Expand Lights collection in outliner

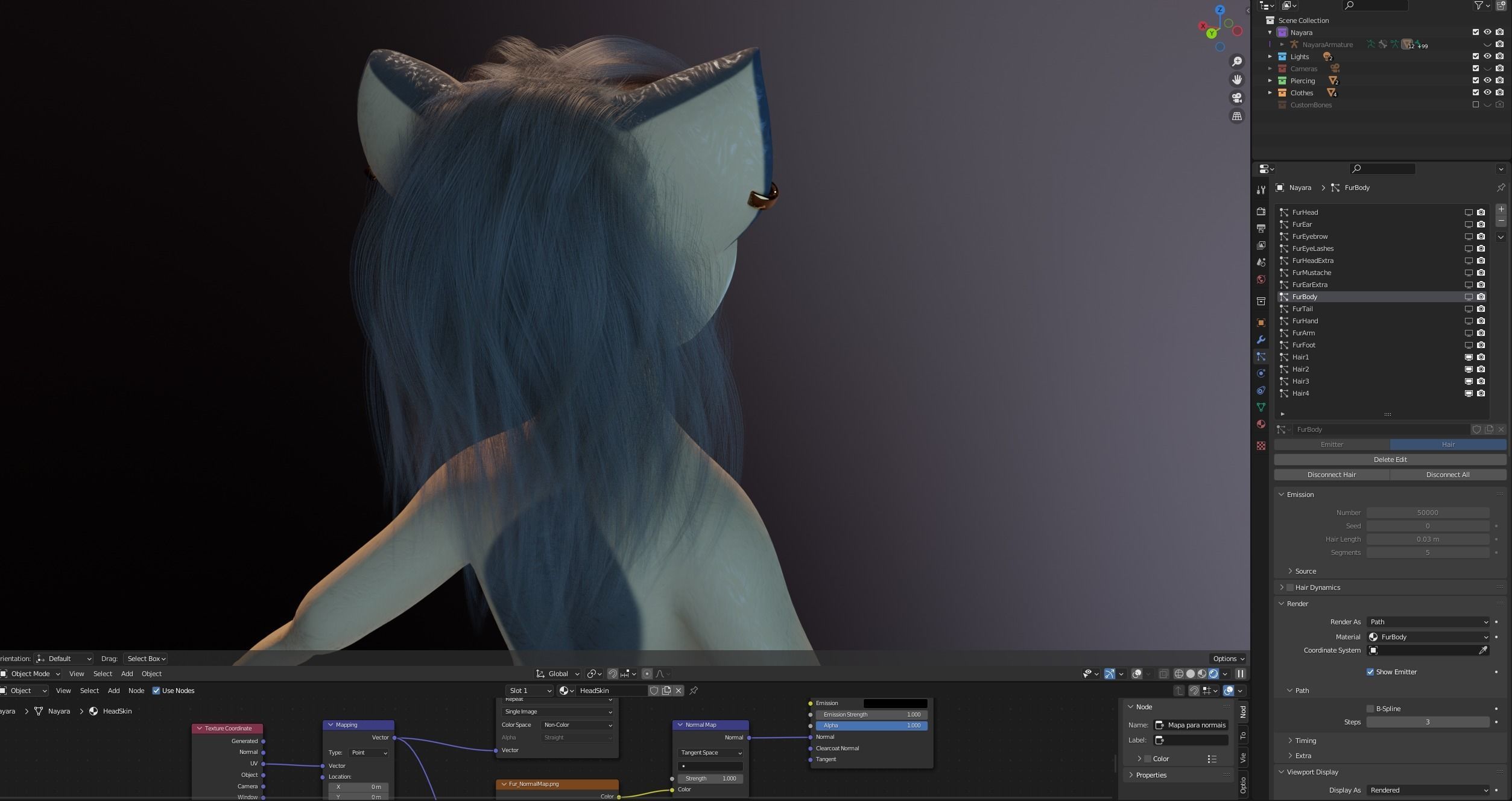(x=1270, y=56)
